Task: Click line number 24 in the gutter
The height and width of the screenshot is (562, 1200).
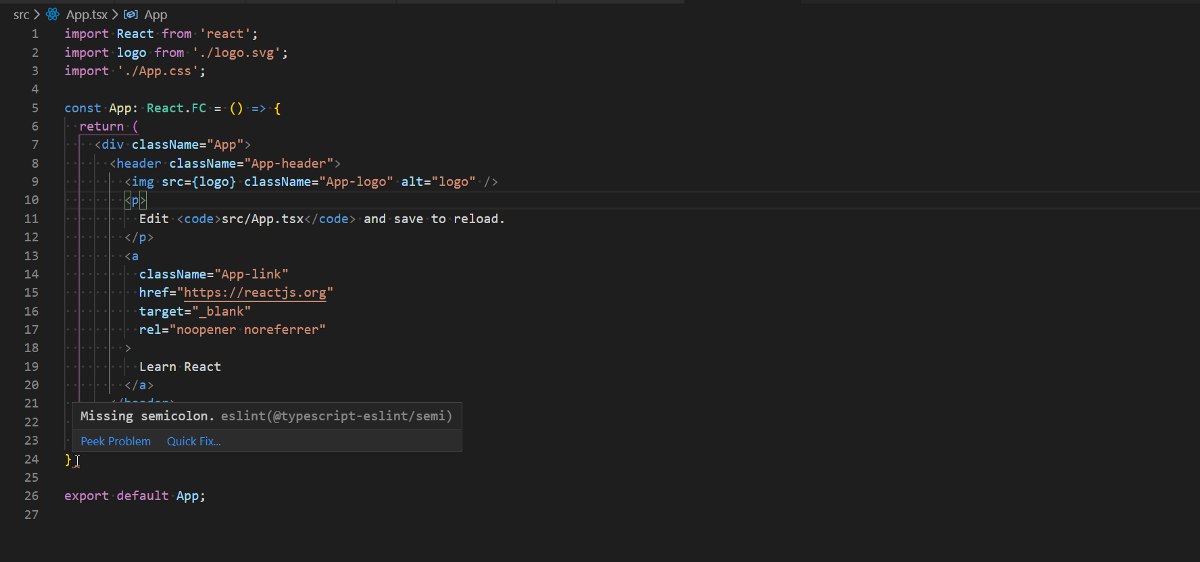Action: [x=31, y=459]
